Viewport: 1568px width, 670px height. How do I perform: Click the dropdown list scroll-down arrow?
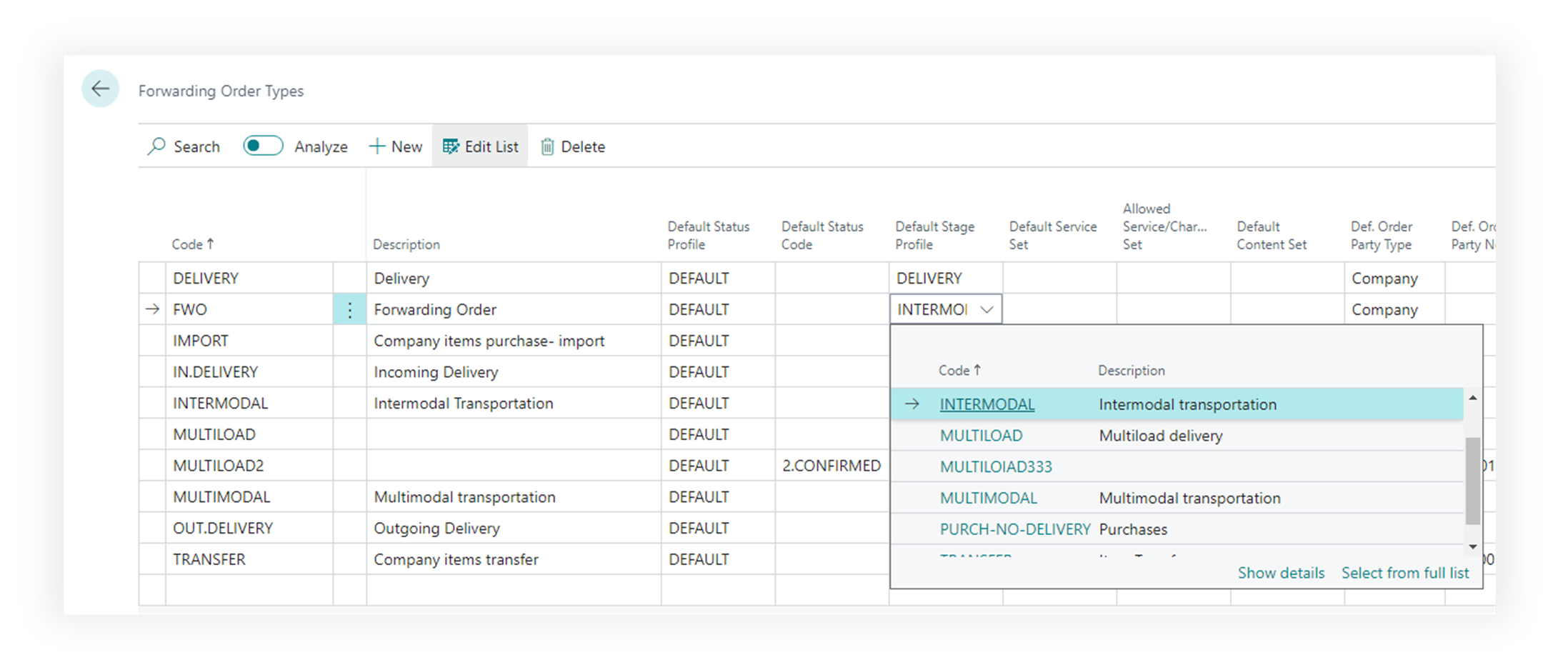[1472, 547]
